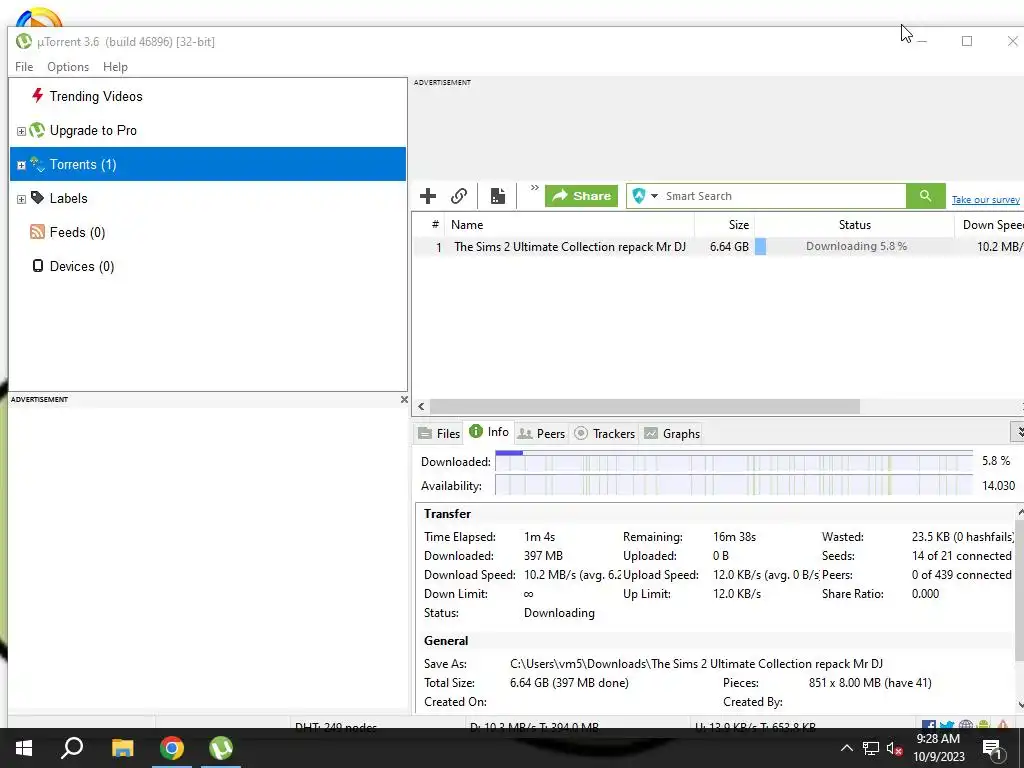Click the Availability pieces bar

733,485
